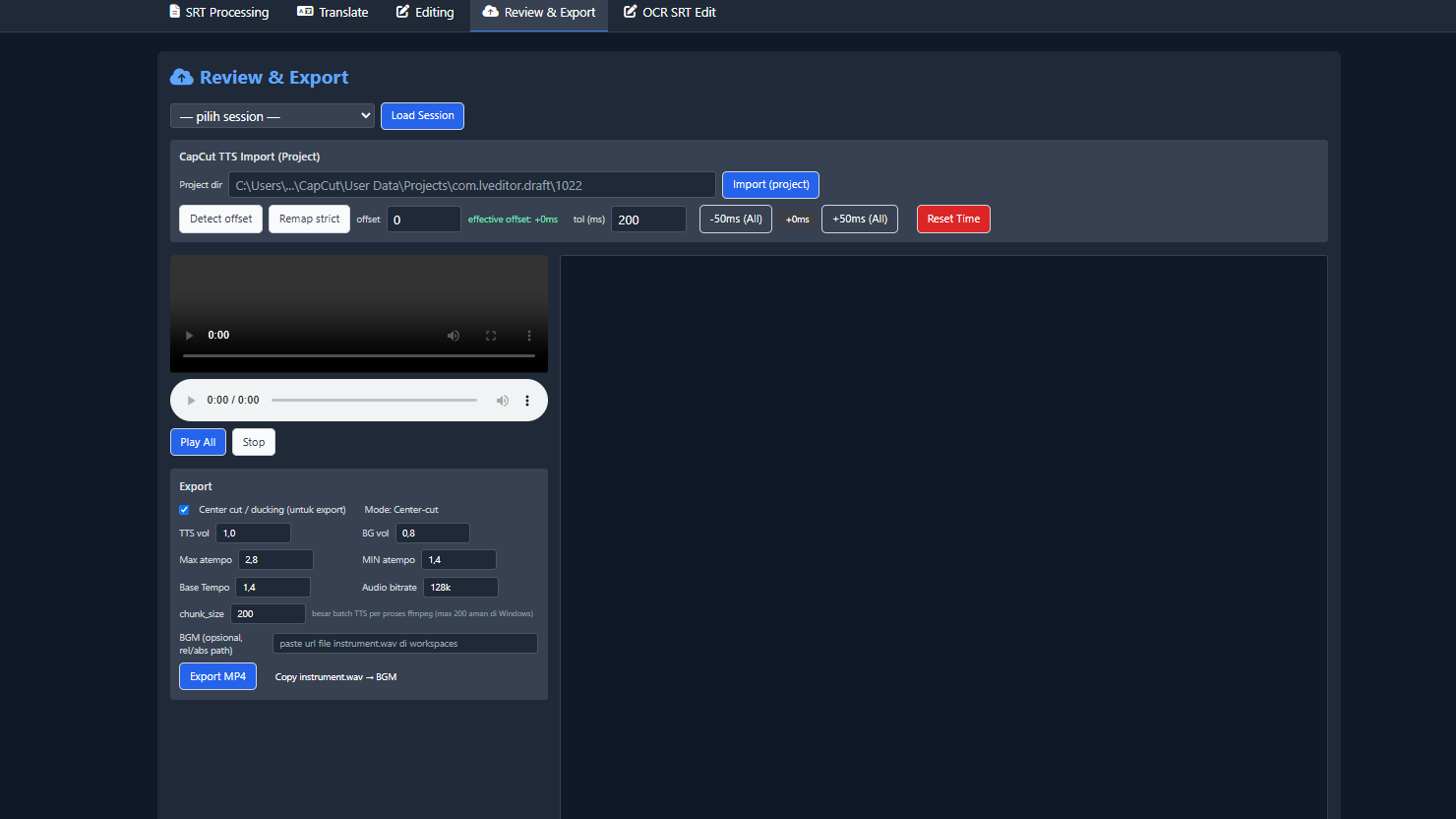
Task: Mute the audio player
Action: point(503,401)
